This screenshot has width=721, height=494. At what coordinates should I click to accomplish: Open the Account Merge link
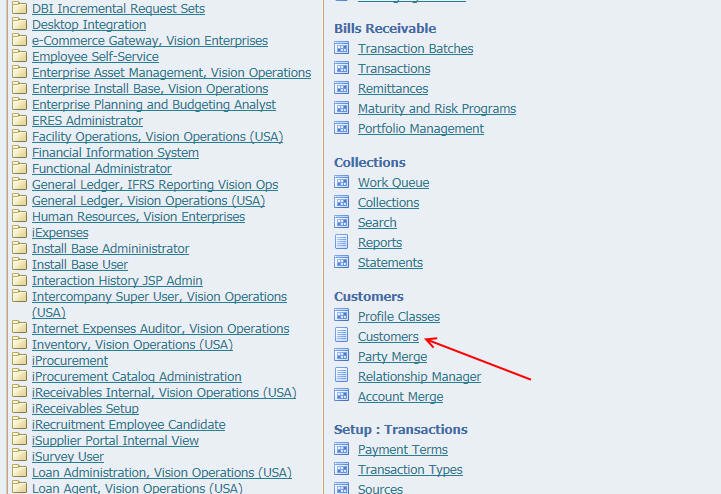point(401,397)
